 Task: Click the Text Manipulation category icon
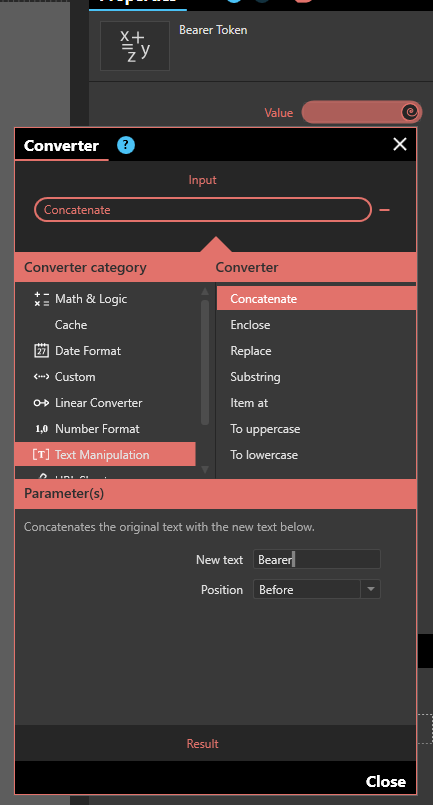[x=41, y=454]
